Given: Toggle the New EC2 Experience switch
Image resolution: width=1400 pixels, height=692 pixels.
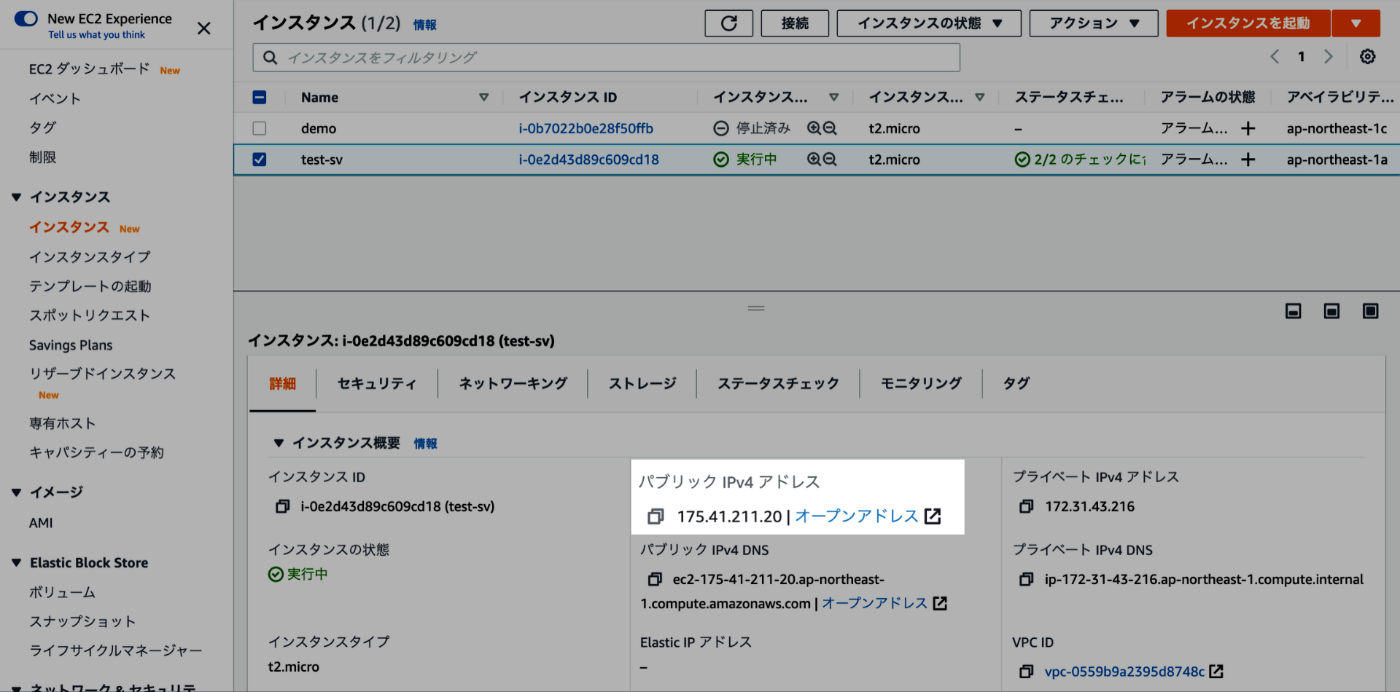Looking at the screenshot, I should (27, 19).
